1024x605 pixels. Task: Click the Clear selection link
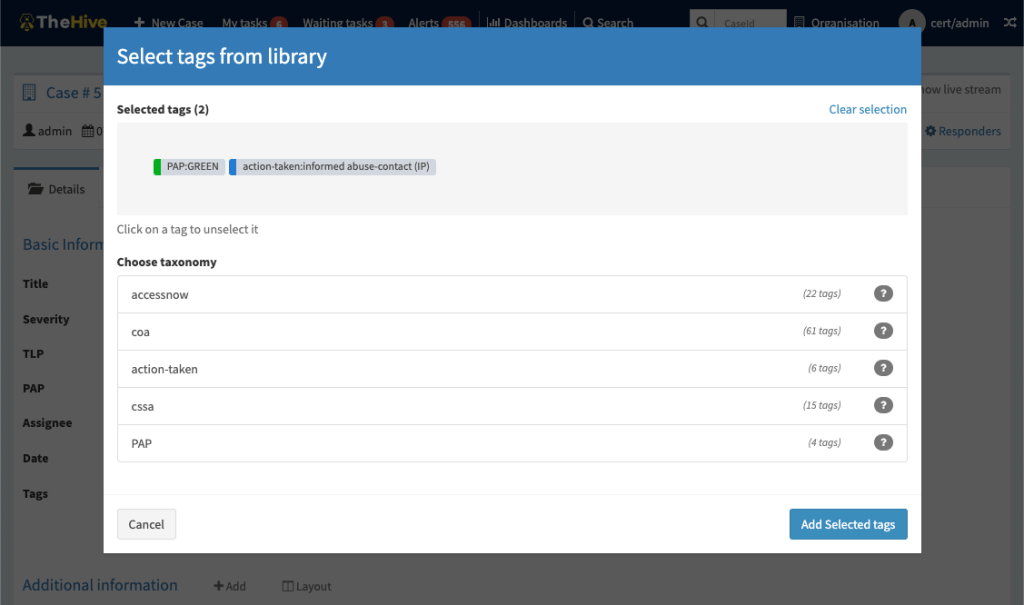(x=867, y=109)
